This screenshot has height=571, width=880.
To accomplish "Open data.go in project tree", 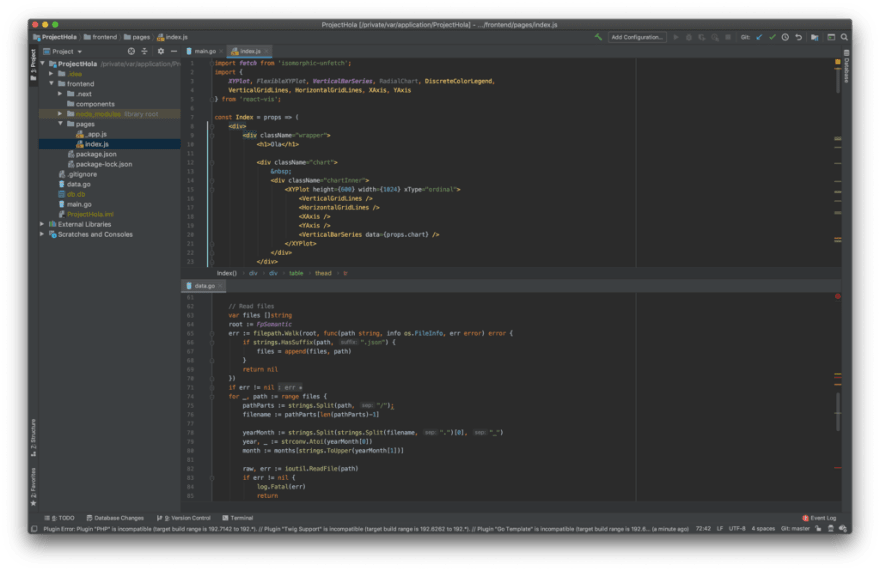I will [74, 184].
